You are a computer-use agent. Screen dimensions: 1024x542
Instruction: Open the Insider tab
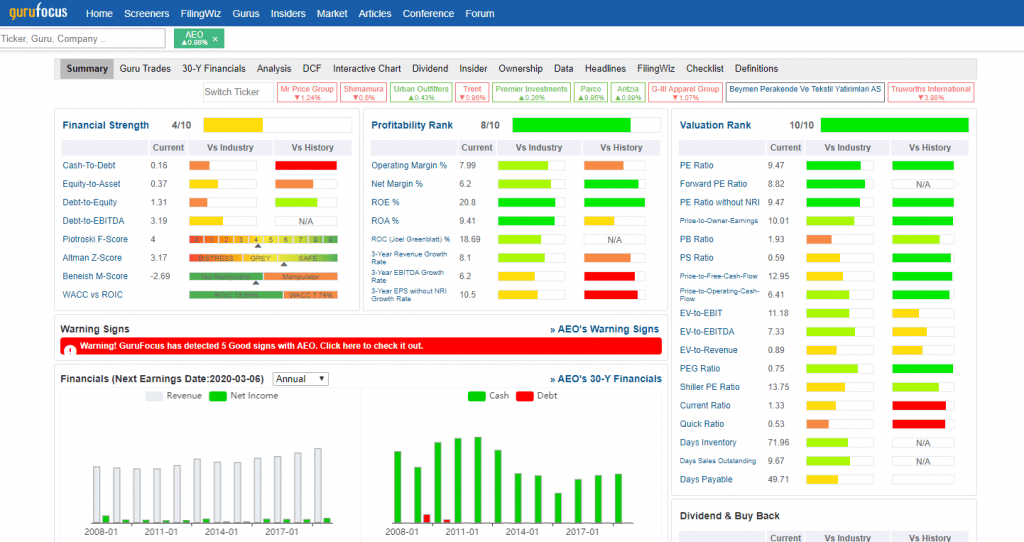(473, 69)
